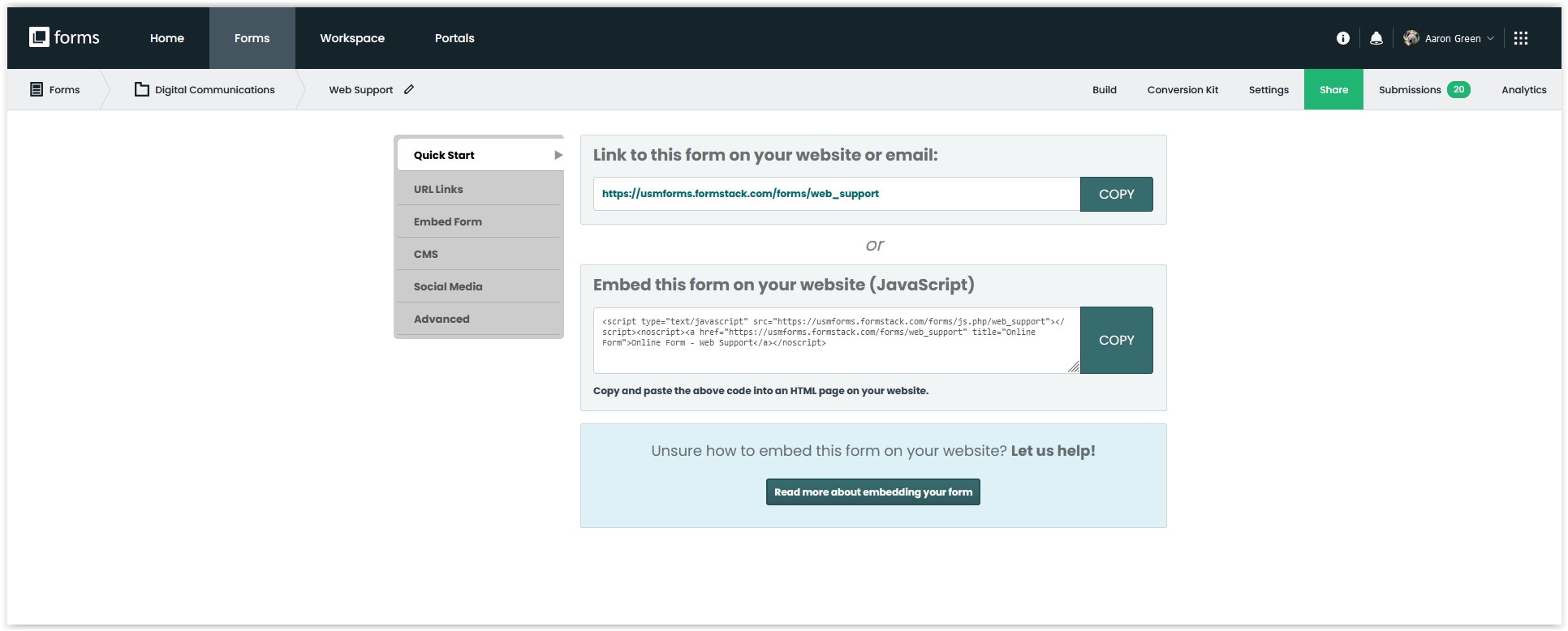
Task: Click the 'Link to this form' heading
Action: tap(765, 155)
